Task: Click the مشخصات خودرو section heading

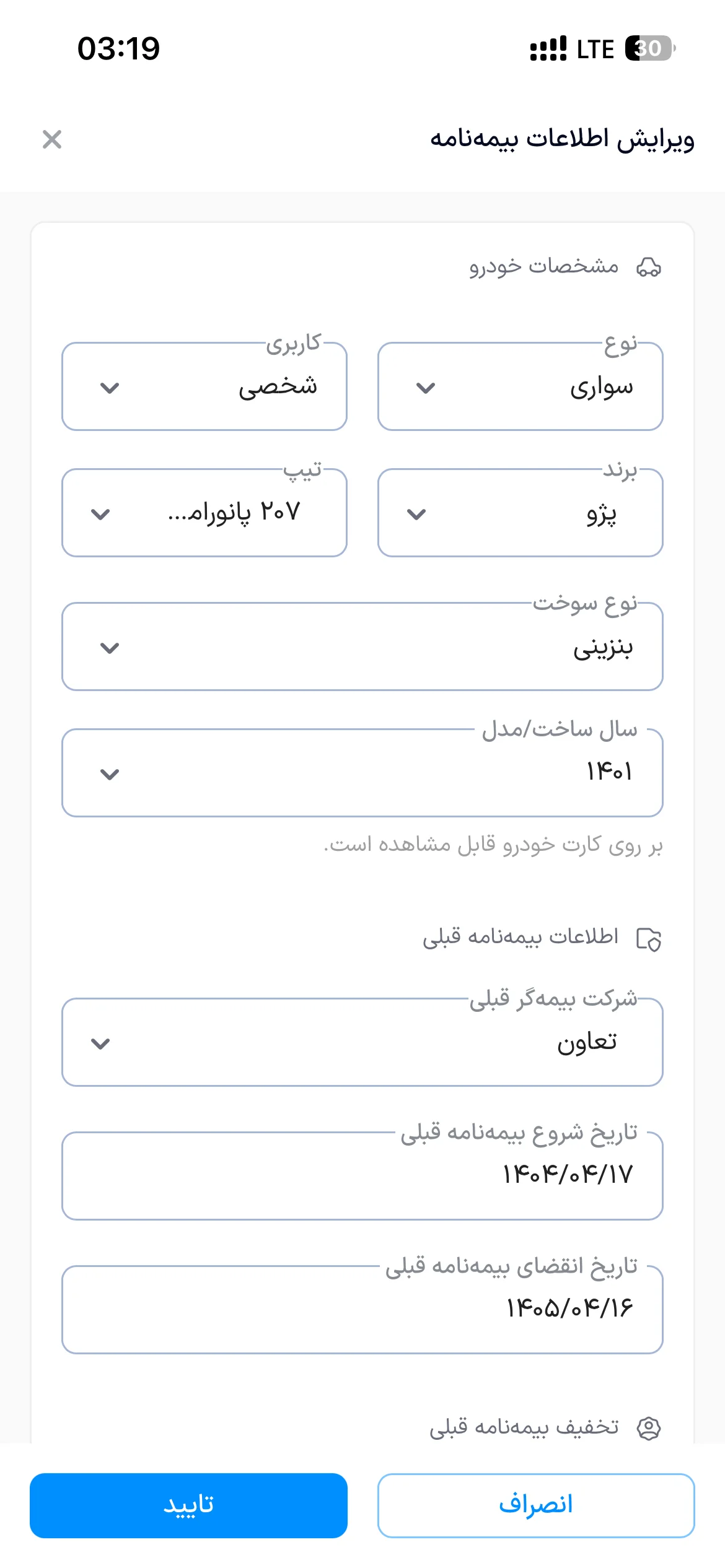Action: tap(543, 266)
